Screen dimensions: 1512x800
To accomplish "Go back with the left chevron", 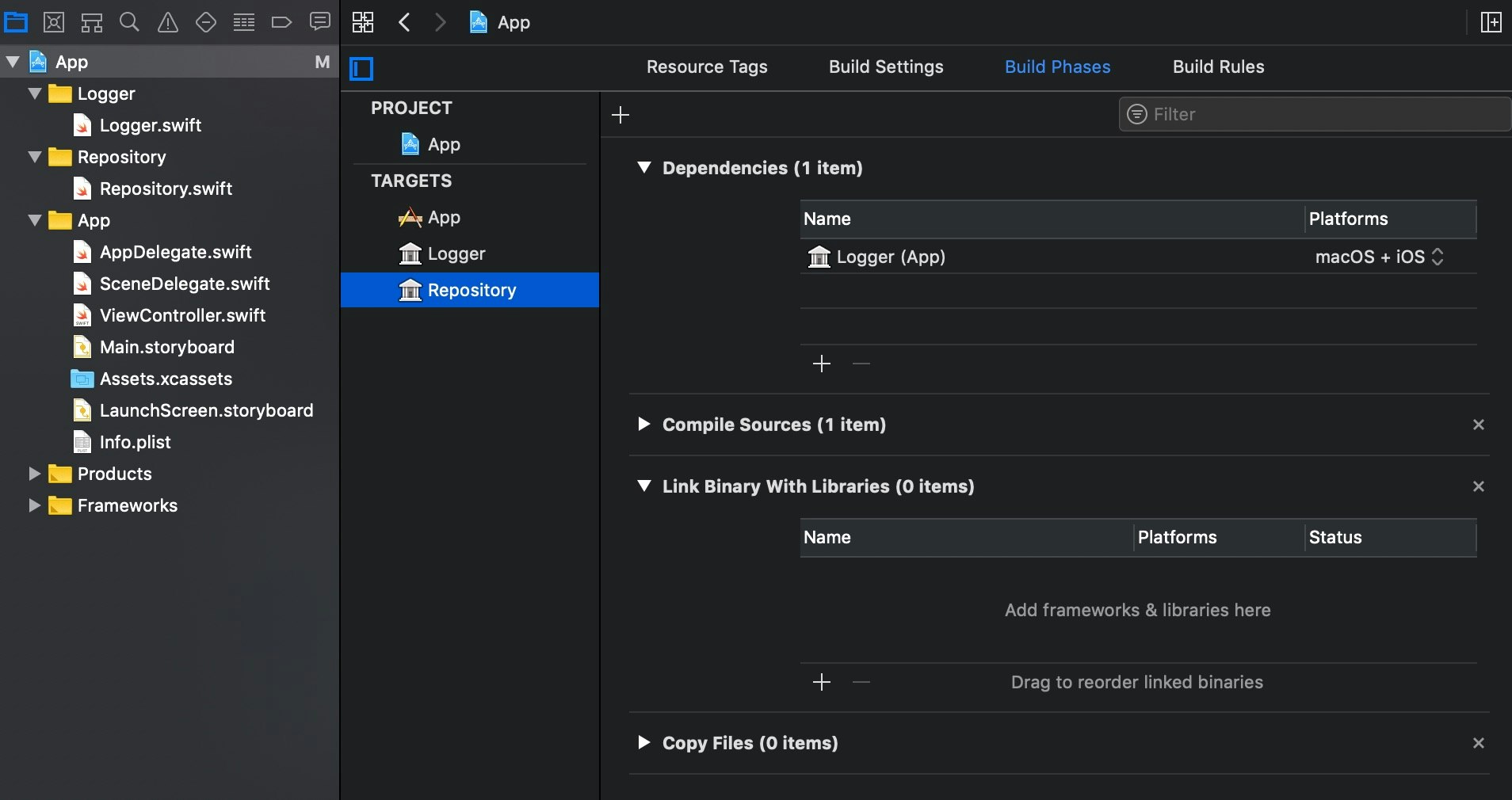I will pyautogui.click(x=404, y=22).
